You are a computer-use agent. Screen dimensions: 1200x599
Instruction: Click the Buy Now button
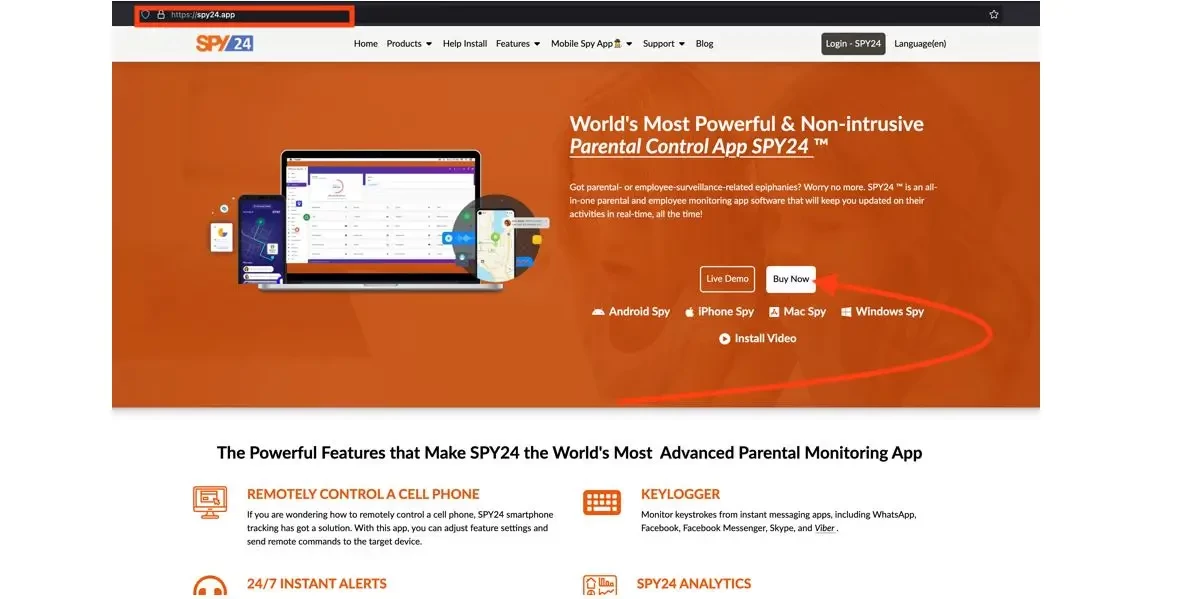coord(791,279)
